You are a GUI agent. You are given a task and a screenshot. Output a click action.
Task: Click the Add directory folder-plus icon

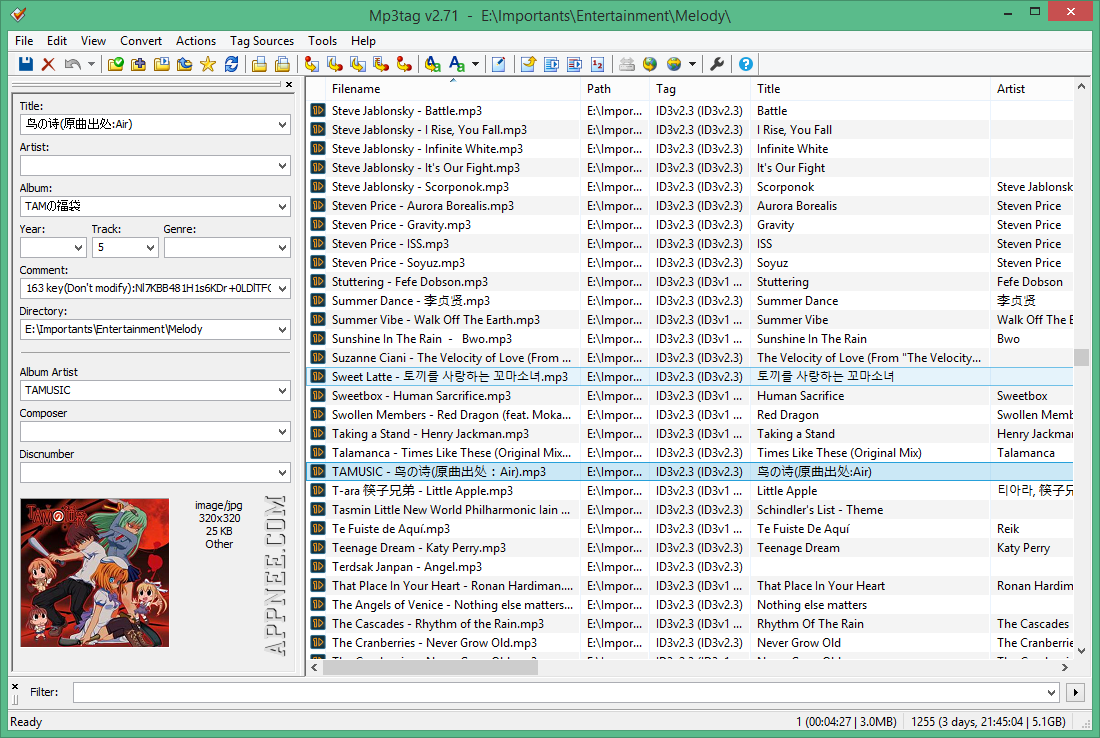coord(139,64)
